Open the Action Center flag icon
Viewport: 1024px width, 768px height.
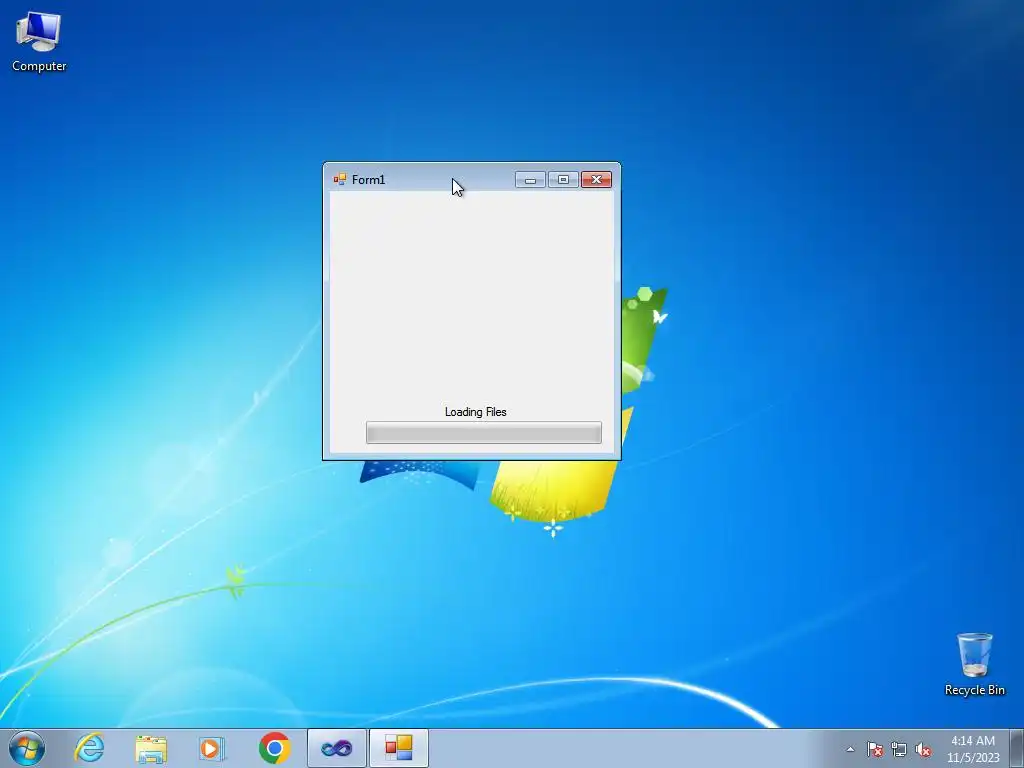pos(875,749)
